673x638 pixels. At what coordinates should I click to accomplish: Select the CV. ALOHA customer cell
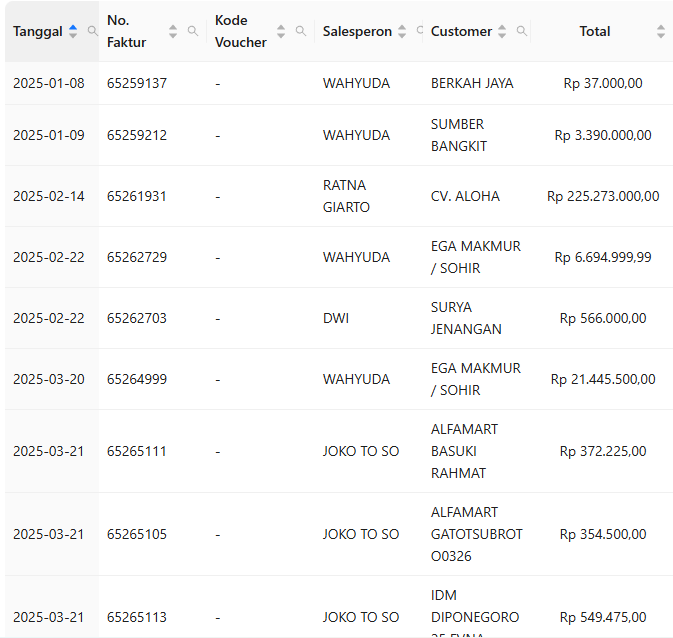click(x=465, y=197)
